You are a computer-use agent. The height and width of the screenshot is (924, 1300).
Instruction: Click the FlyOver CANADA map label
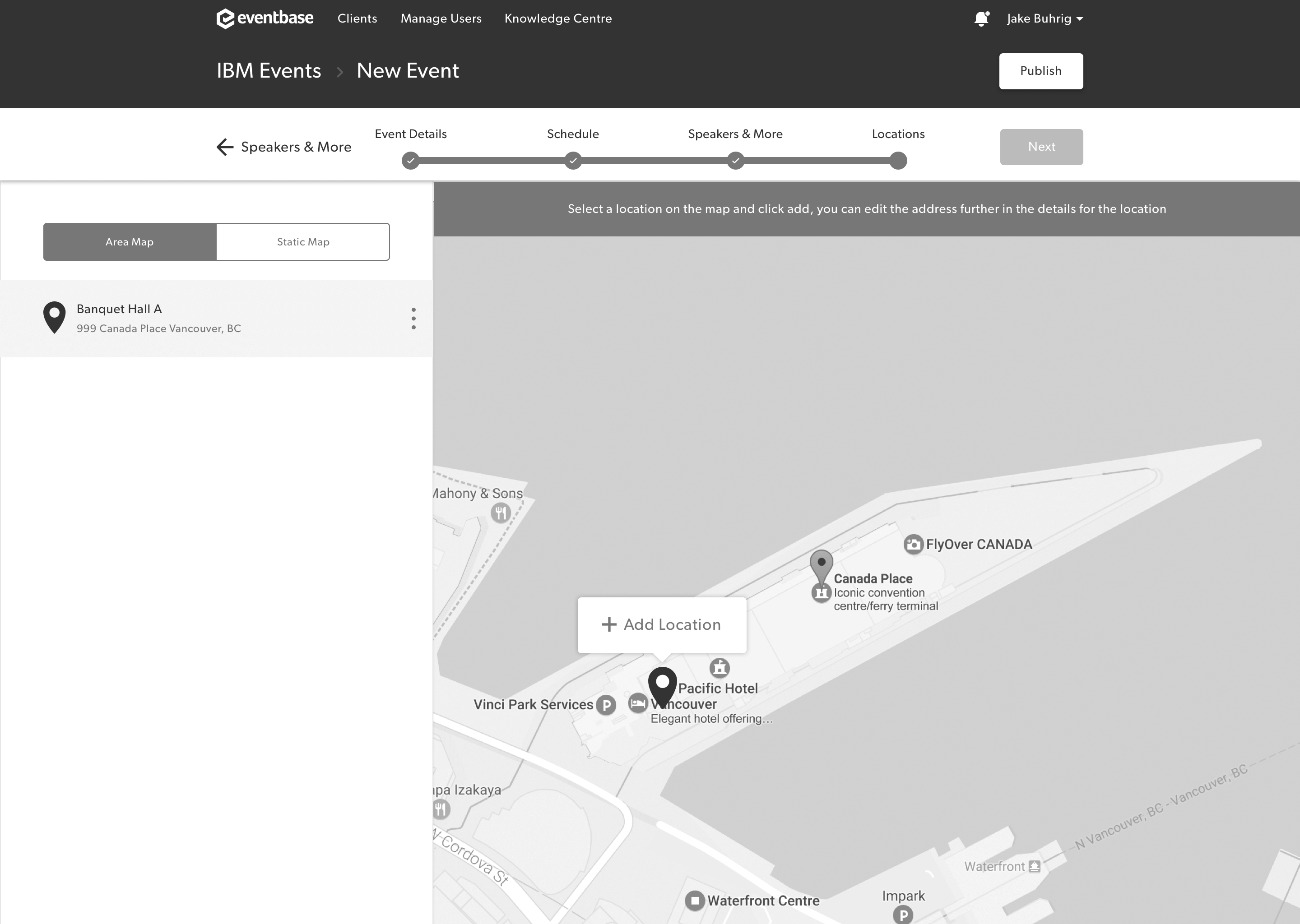point(979,544)
